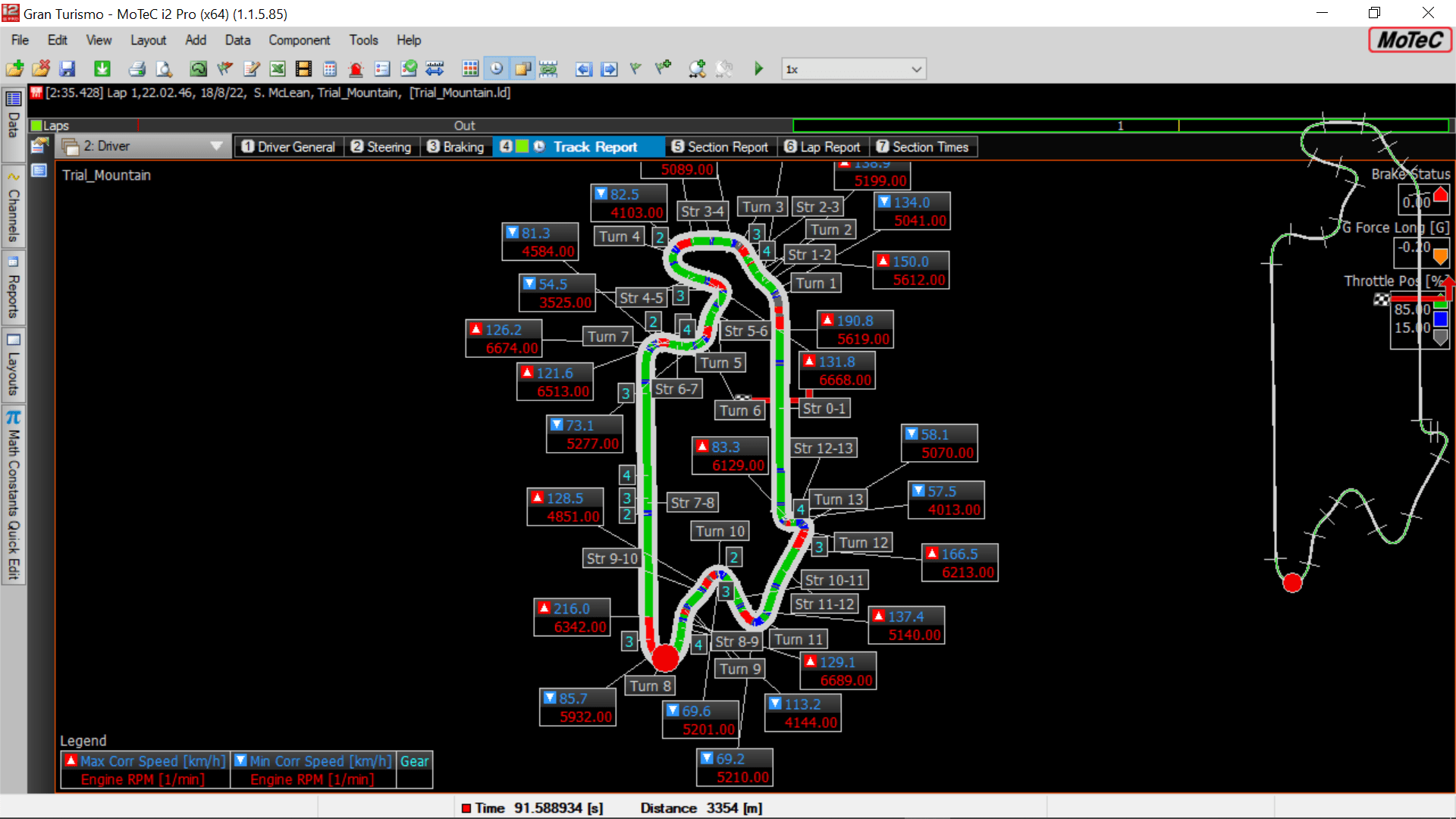Open the Layout menu

click(x=148, y=40)
